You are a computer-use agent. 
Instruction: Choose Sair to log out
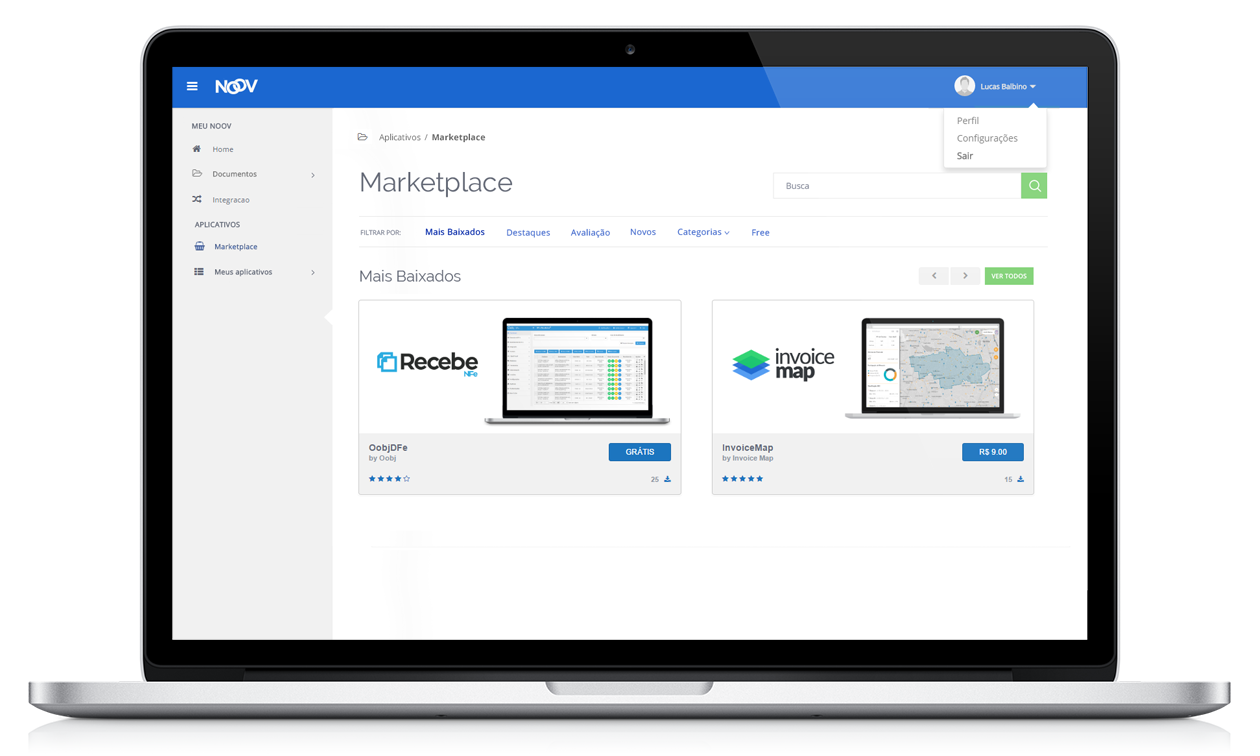click(964, 156)
